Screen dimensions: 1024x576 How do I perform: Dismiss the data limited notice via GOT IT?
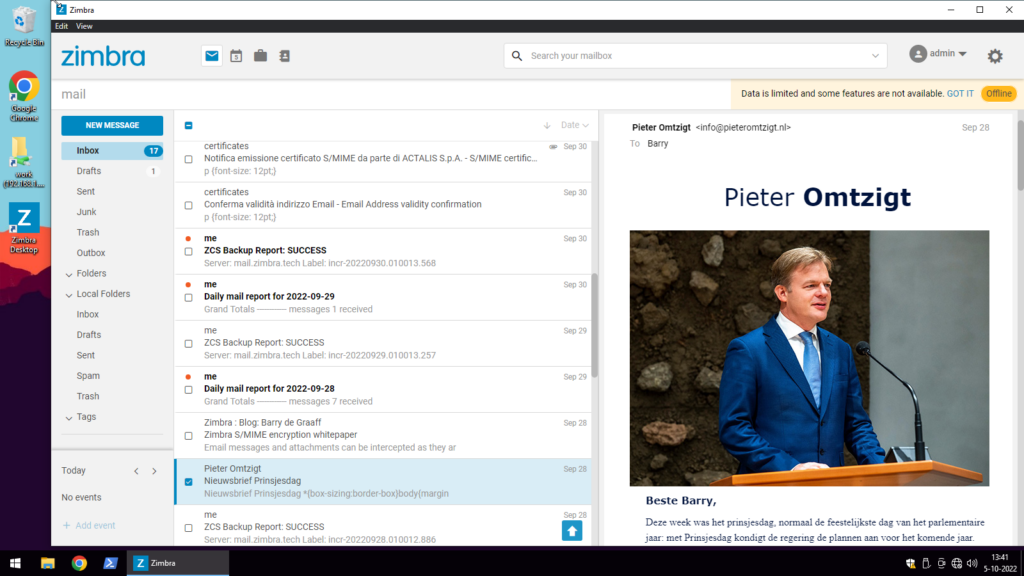coord(959,93)
